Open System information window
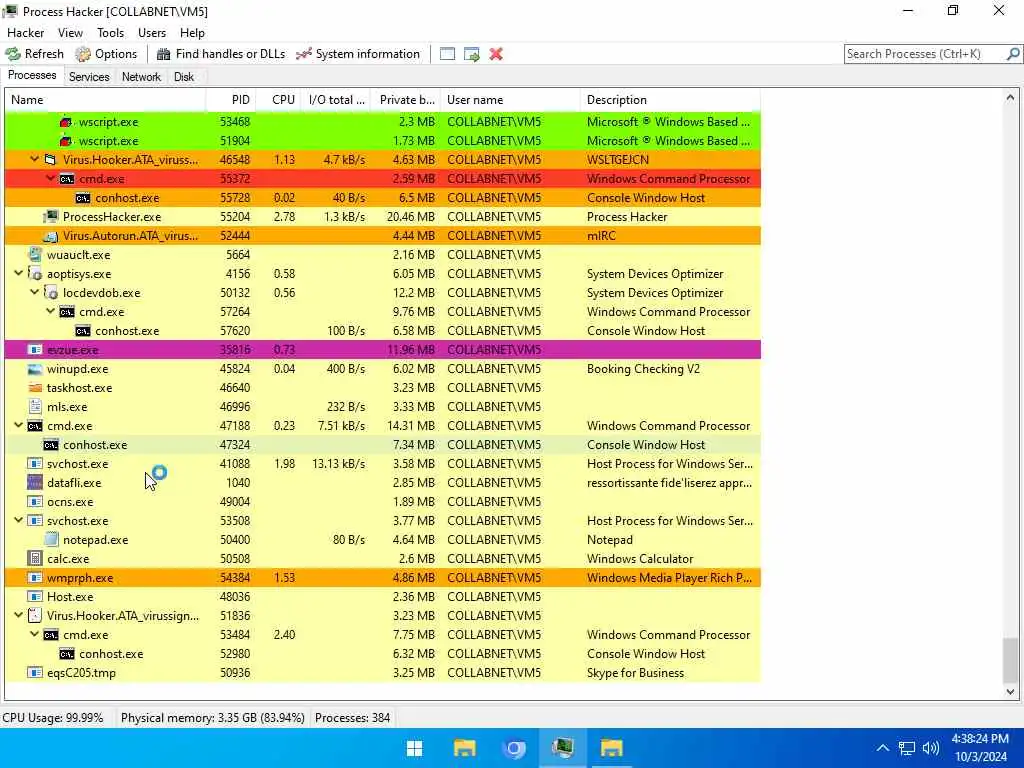The width and height of the screenshot is (1024, 768). pos(357,54)
